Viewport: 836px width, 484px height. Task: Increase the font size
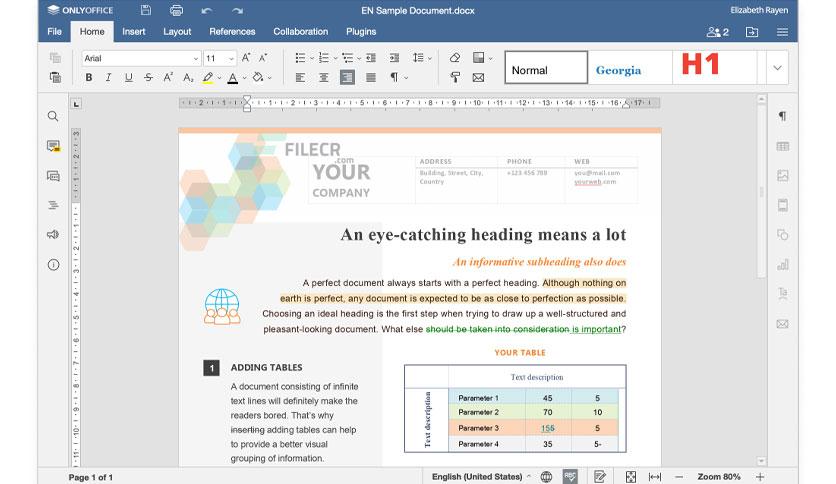tap(246, 58)
